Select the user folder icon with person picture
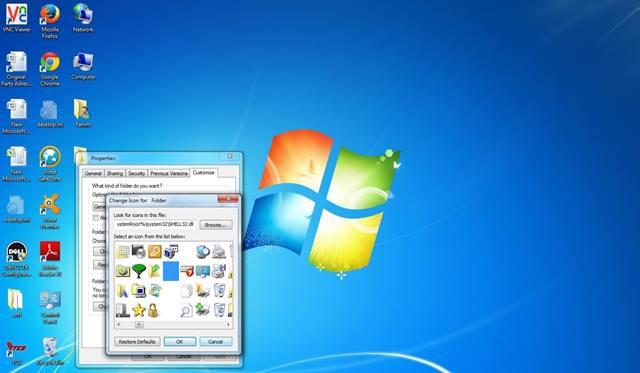The width and height of the screenshot is (640, 373). click(x=82, y=113)
